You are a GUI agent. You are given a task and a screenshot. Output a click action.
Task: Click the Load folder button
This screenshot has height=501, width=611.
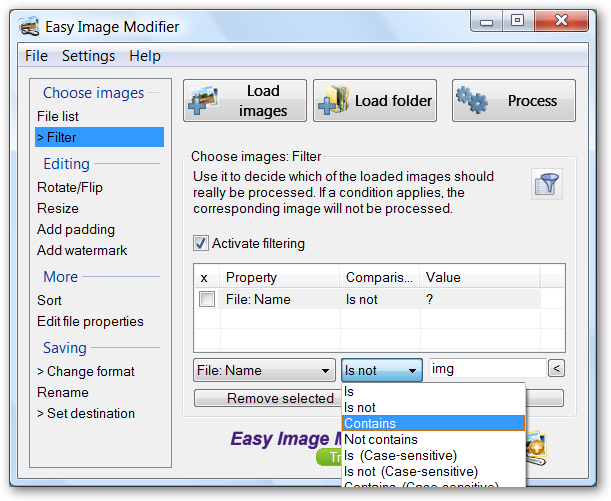[x=375, y=101]
